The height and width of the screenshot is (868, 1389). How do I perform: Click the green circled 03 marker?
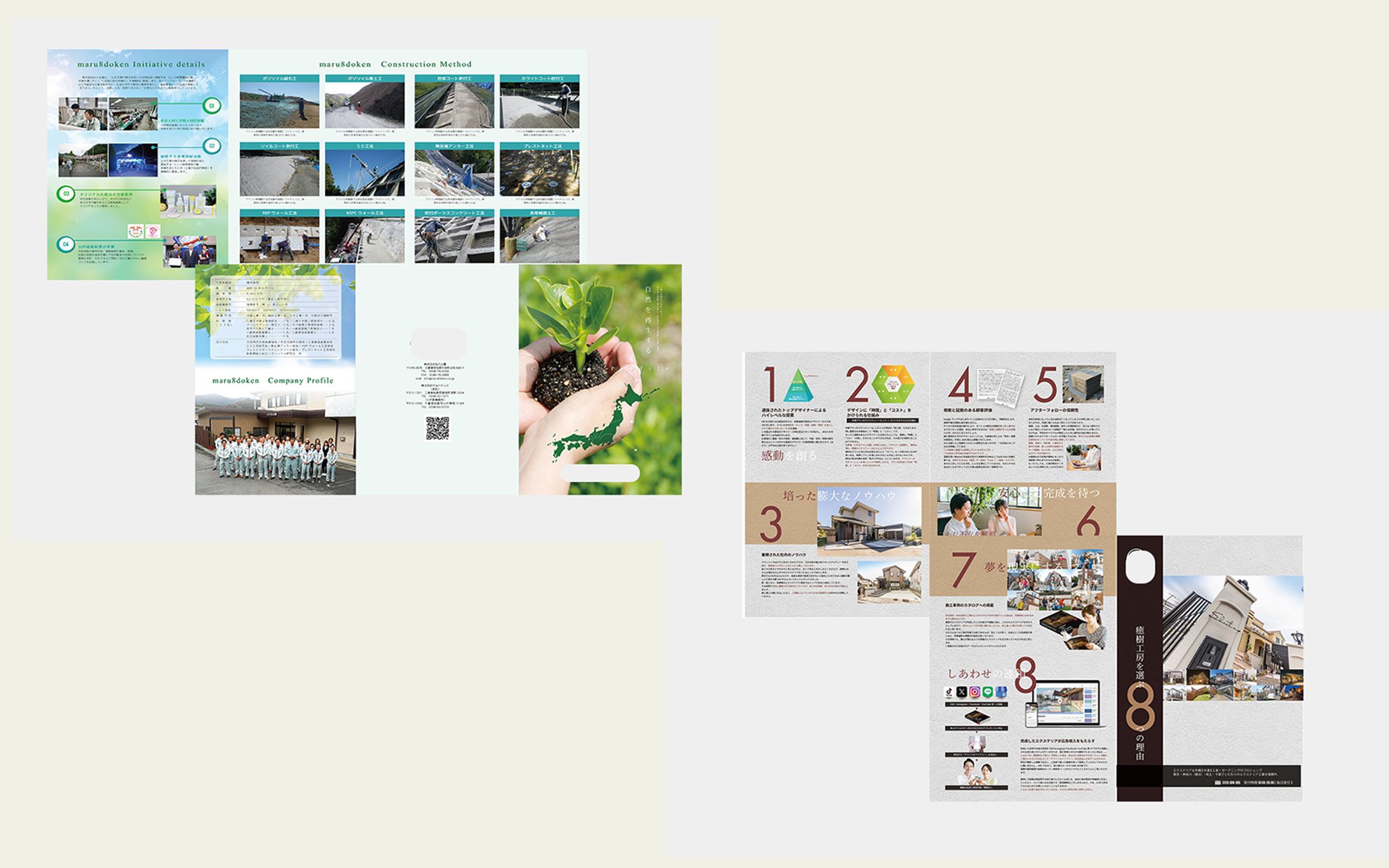click(66, 193)
